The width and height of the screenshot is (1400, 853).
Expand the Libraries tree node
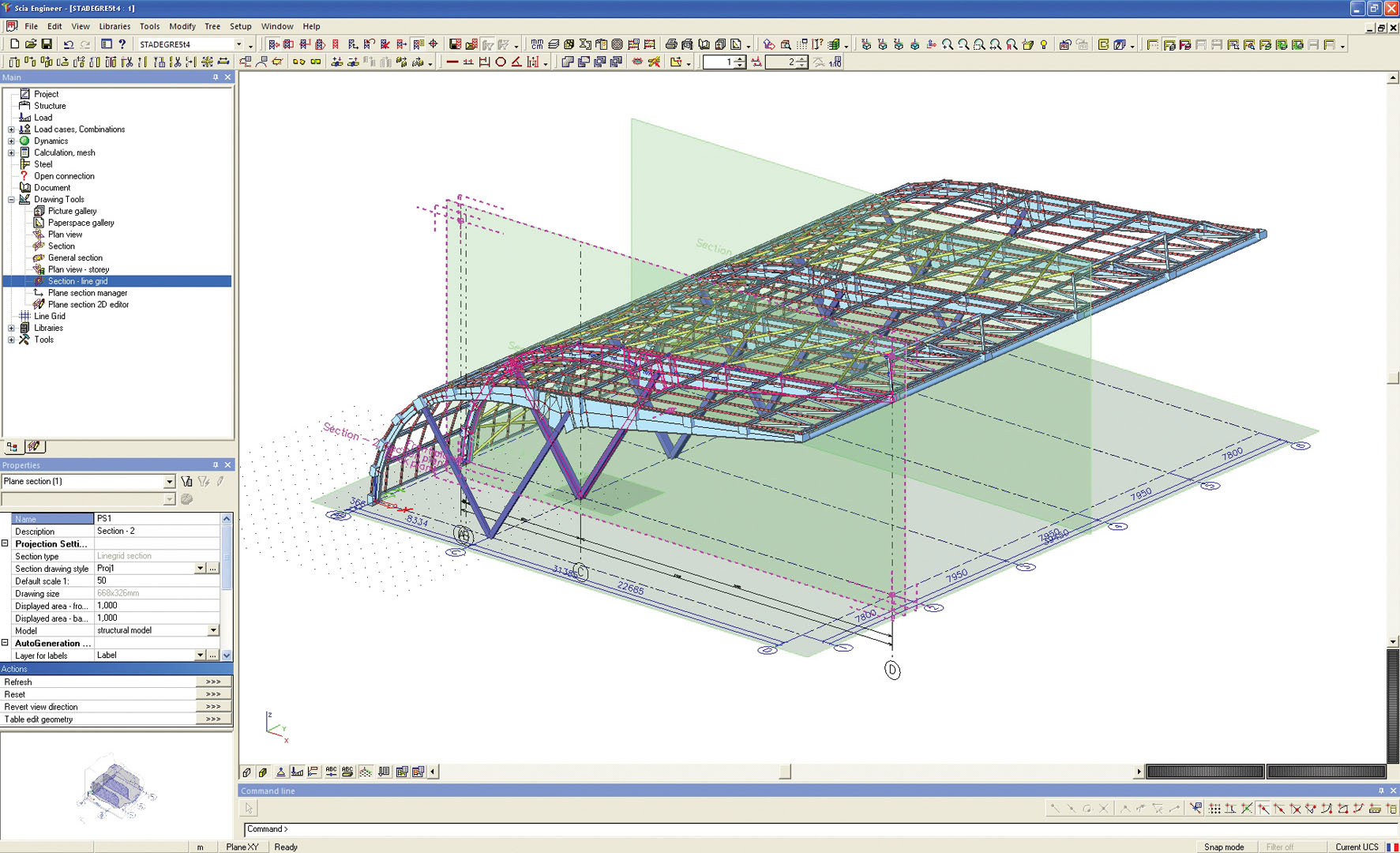(x=11, y=328)
